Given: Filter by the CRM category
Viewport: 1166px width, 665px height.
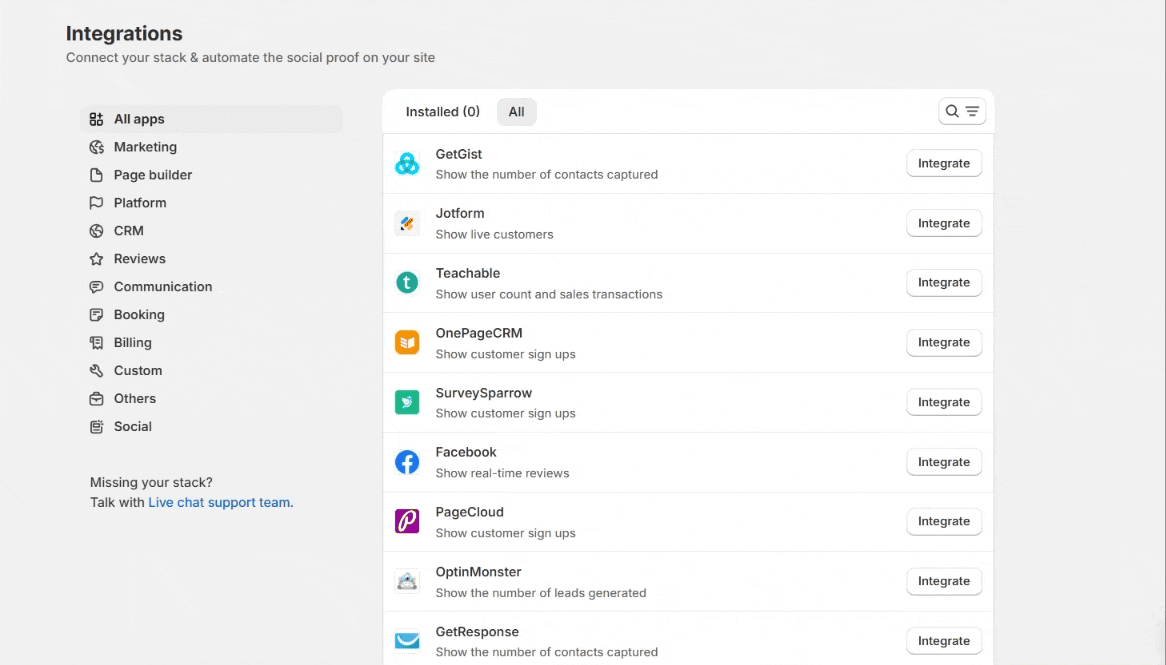Looking at the screenshot, I should pyautogui.click(x=128, y=231).
